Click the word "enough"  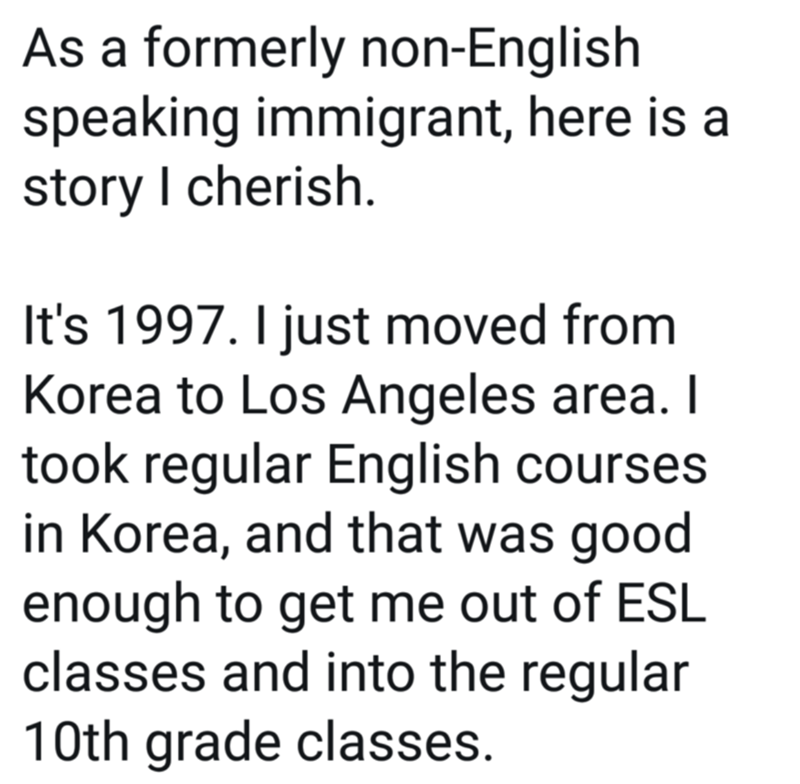pos(112,607)
